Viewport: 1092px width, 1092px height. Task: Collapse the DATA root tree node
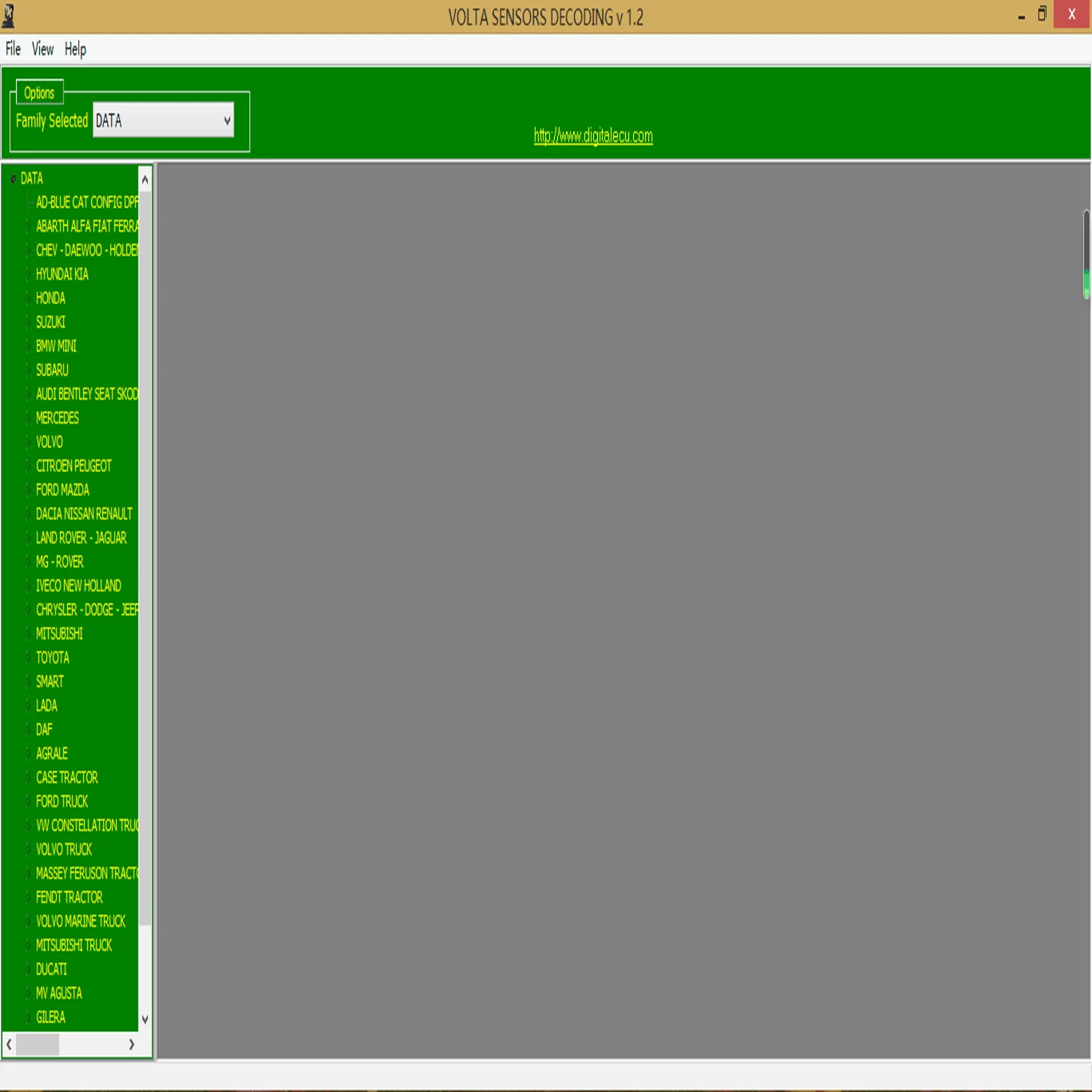13,178
